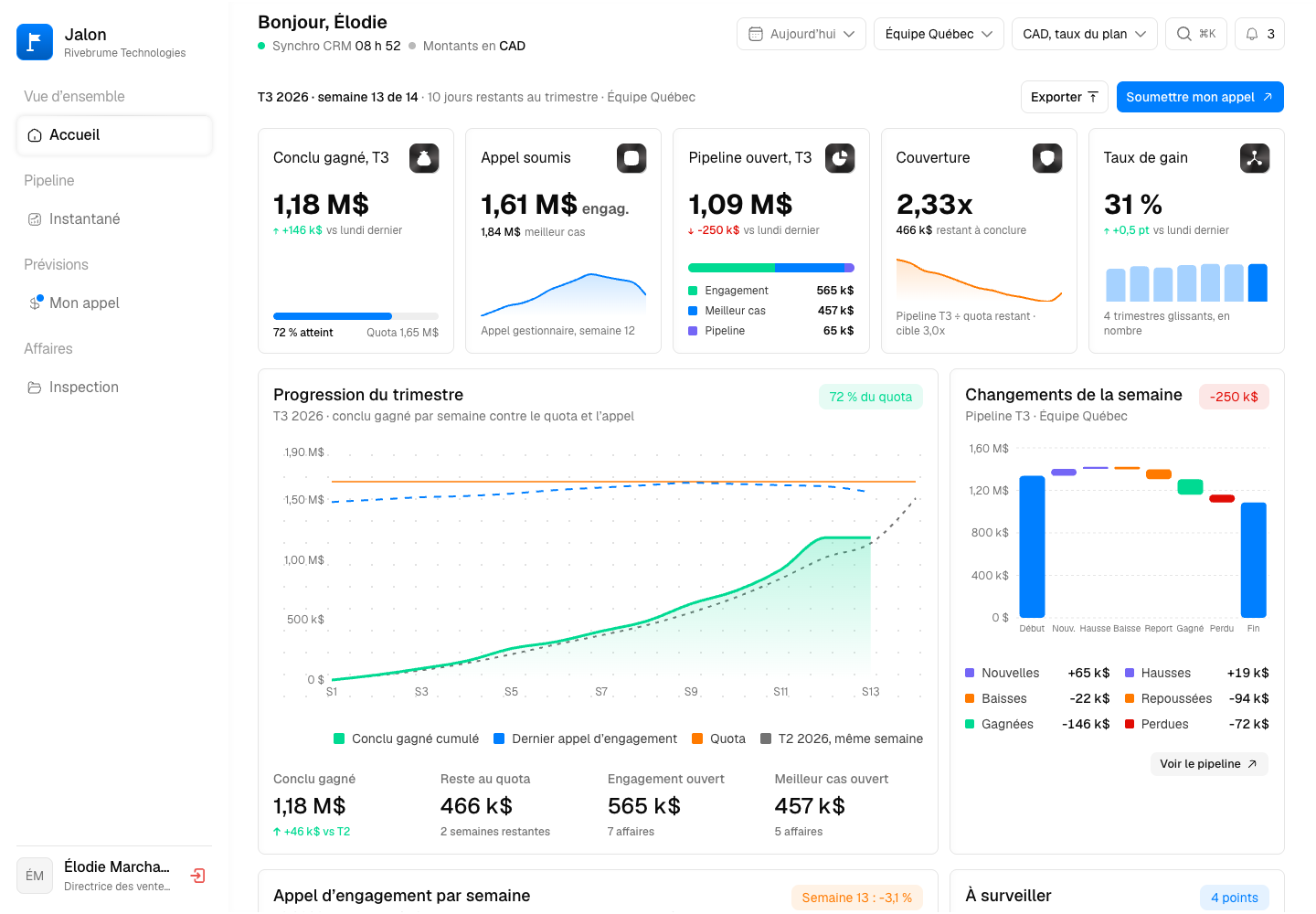Click the -250 k$ weekly change badge
The height and width of the screenshot is (914, 1316).
click(x=1234, y=397)
